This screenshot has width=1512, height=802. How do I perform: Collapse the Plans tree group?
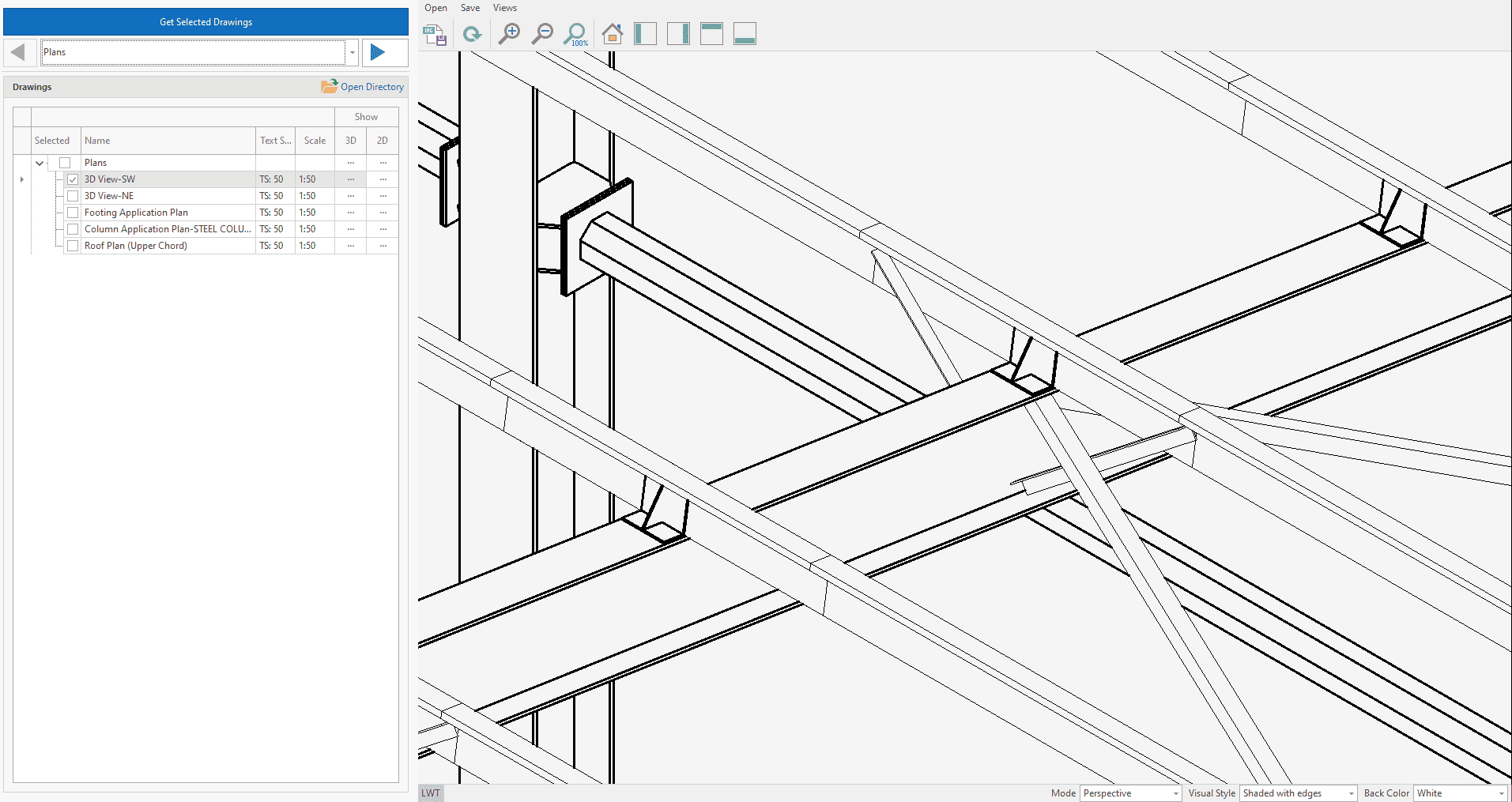click(x=40, y=164)
